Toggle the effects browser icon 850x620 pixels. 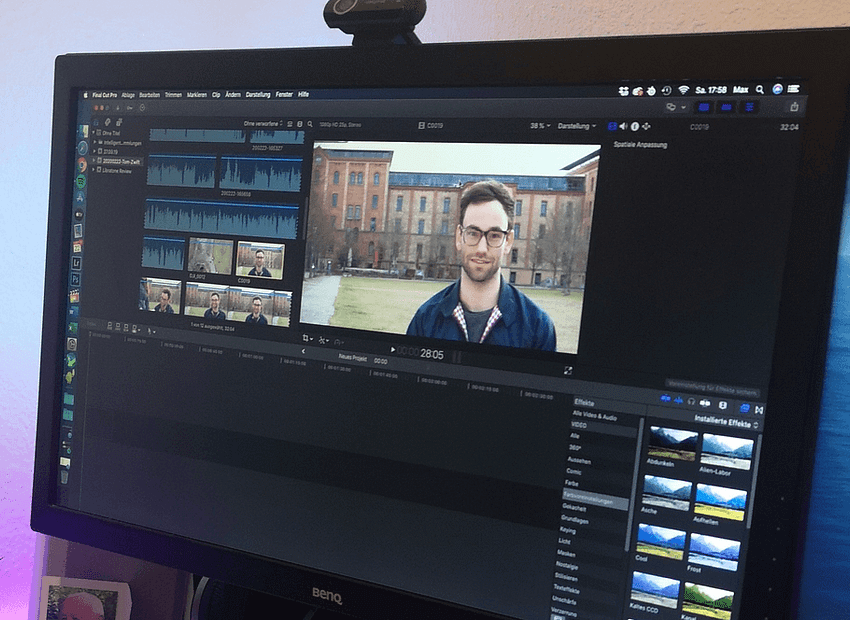point(745,408)
